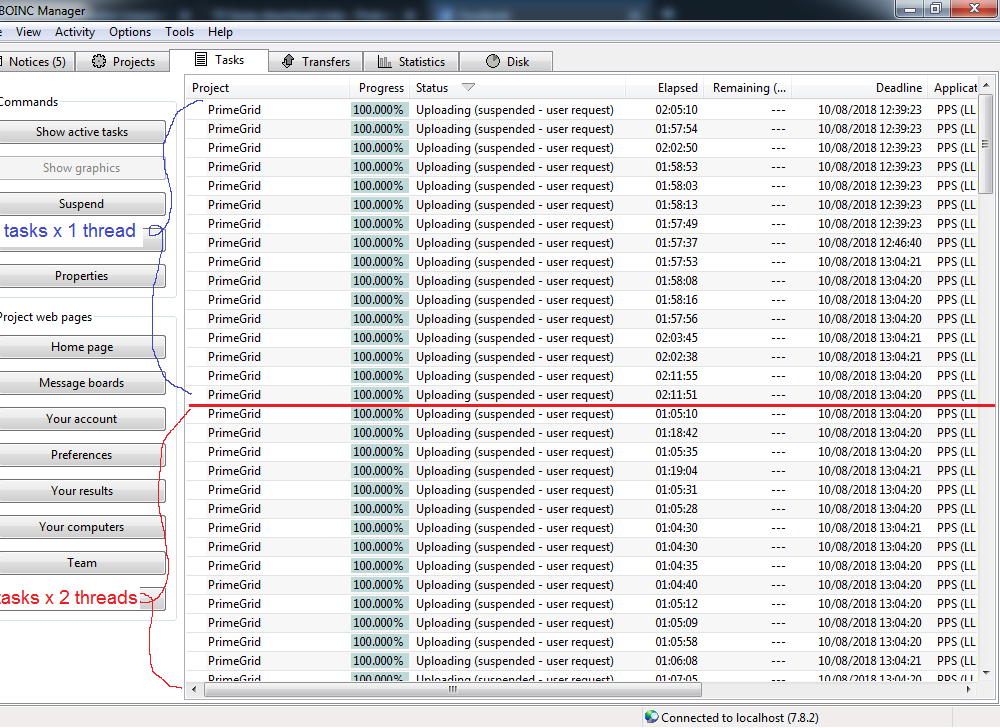Select the task with elapsed 01:05:58
This screenshot has height=728, width=1000.
[x=582, y=642]
